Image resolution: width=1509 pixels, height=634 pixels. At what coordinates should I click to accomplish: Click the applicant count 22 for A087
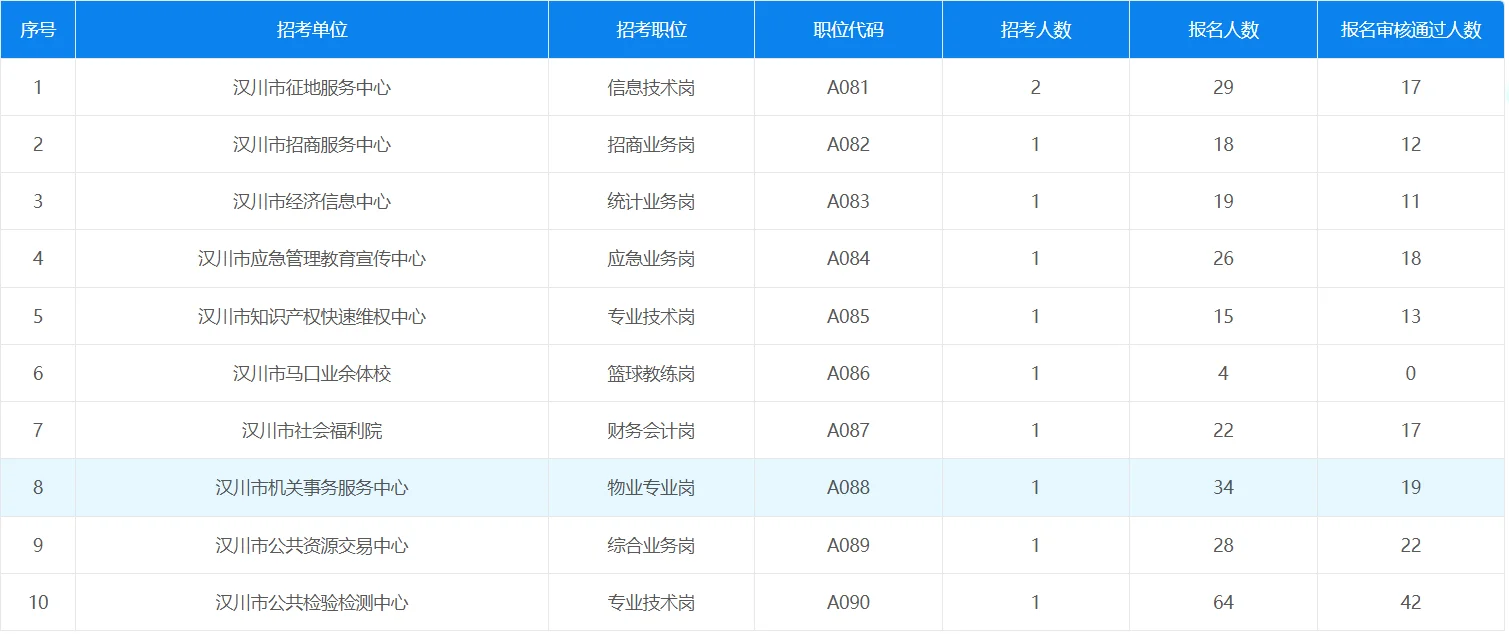pyautogui.click(x=1222, y=430)
